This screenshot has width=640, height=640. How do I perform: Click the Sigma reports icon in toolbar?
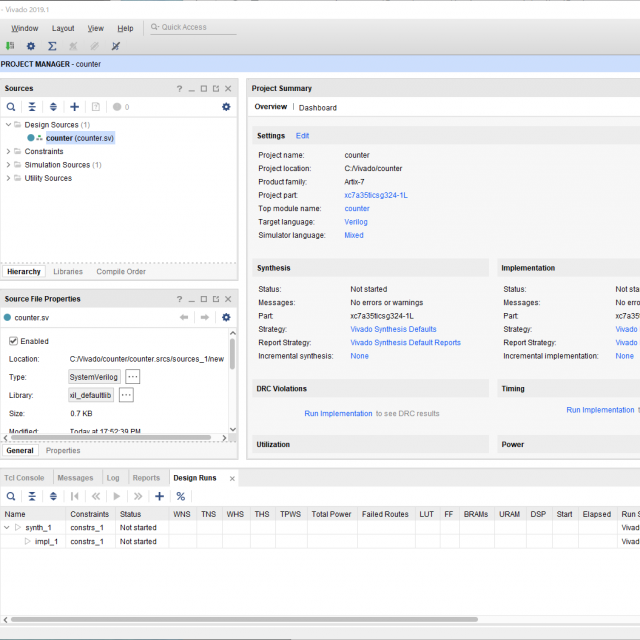point(52,46)
